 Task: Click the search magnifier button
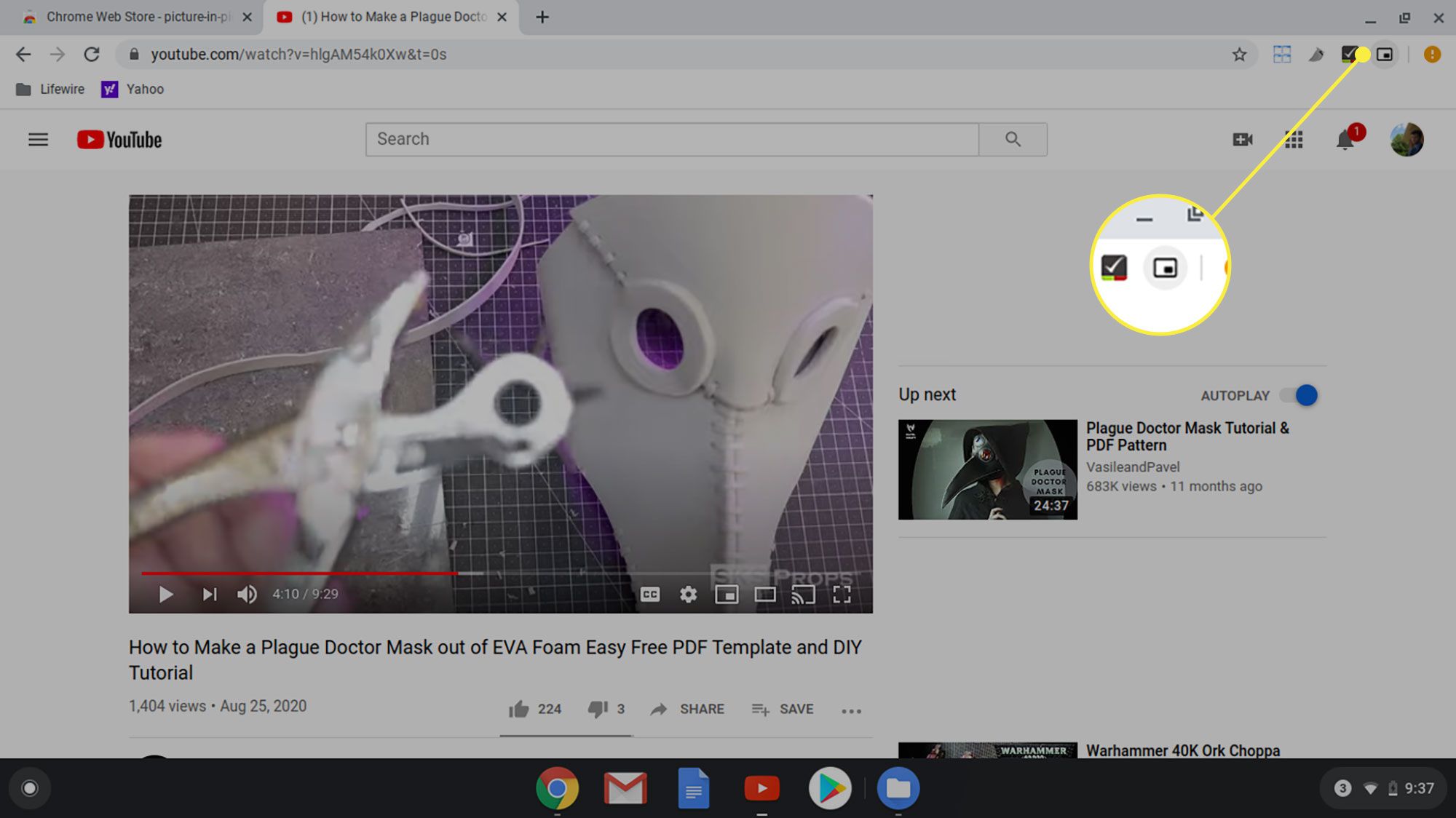coord(1013,139)
